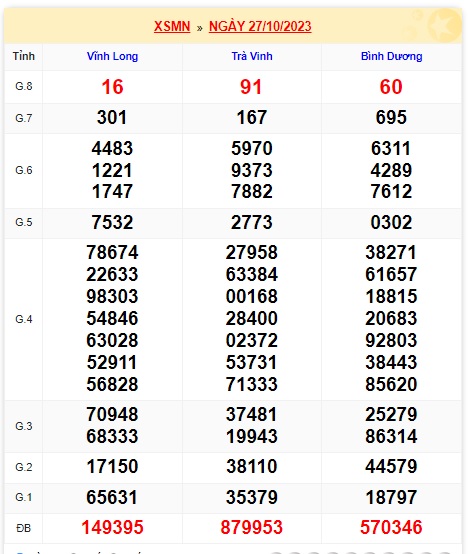The height and width of the screenshot is (554, 470).
Task: Select the G.2 number 44579
Action: 391,466
